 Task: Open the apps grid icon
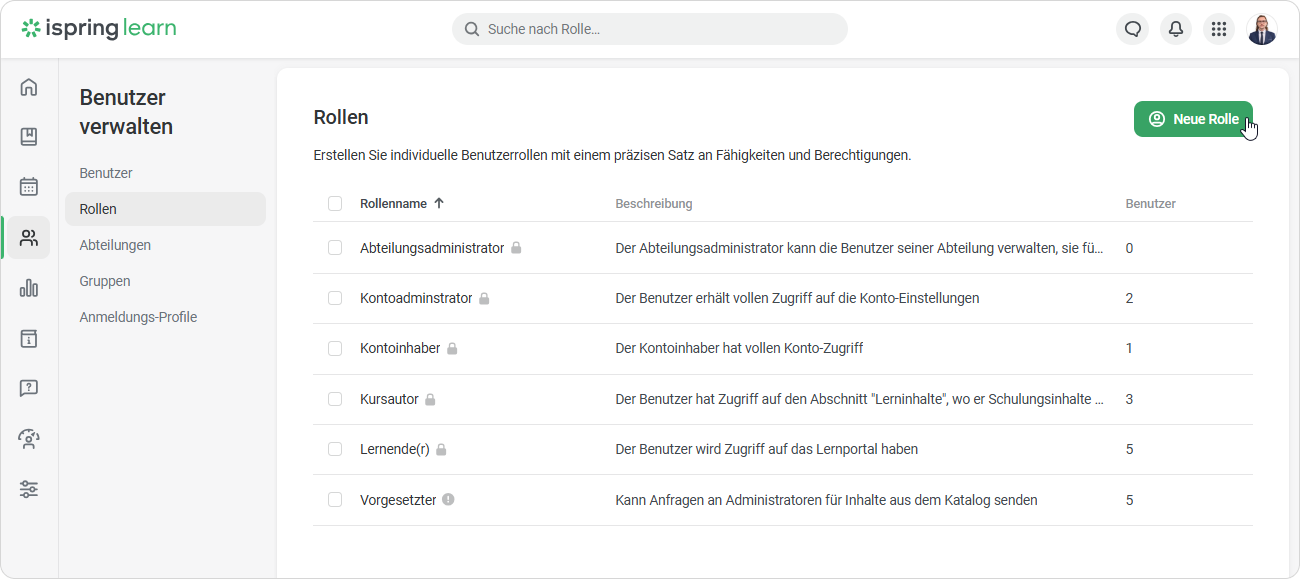pyautogui.click(x=1219, y=29)
